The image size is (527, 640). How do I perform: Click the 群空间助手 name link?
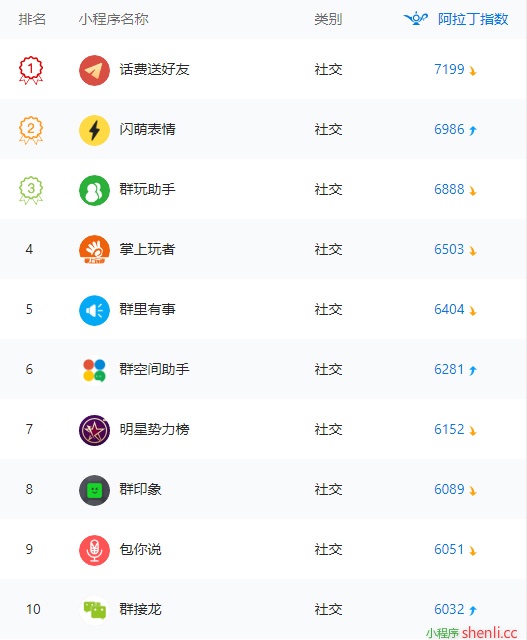pos(154,369)
